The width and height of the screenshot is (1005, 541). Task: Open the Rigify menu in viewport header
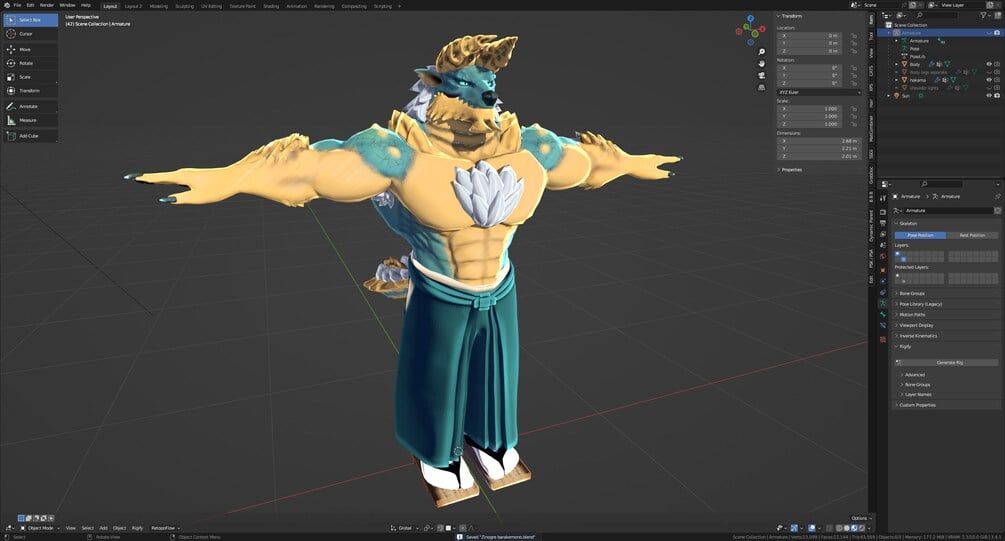[137, 528]
